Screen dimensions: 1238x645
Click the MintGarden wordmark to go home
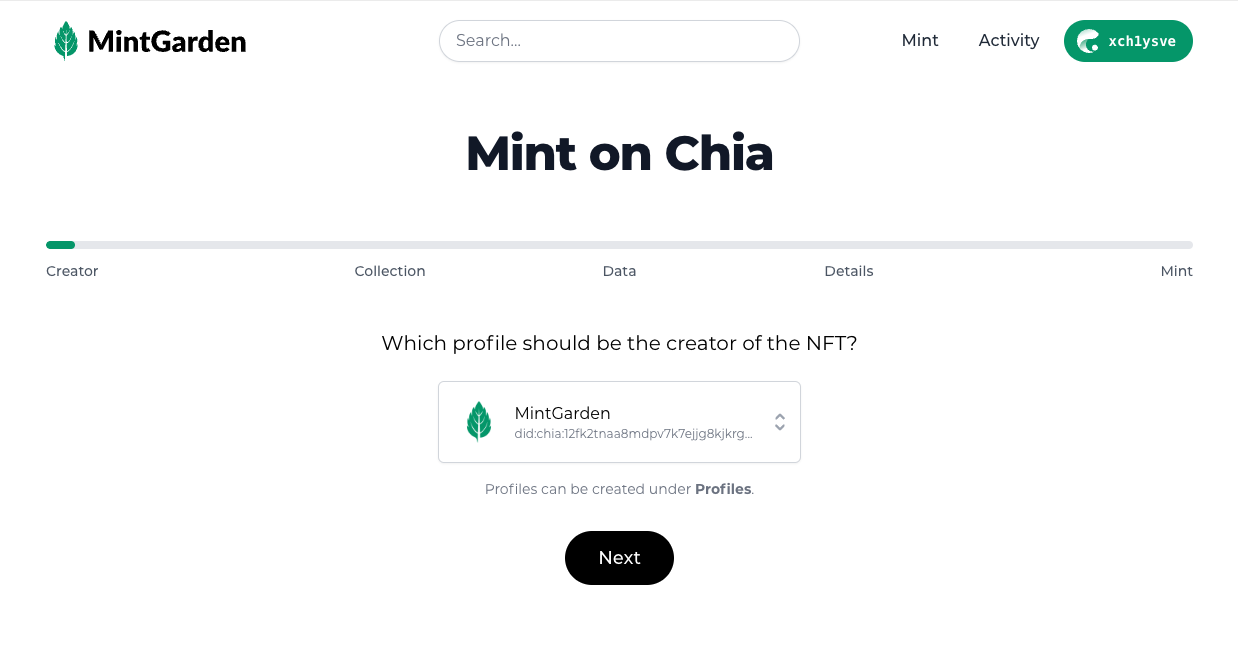click(x=166, y=41)
